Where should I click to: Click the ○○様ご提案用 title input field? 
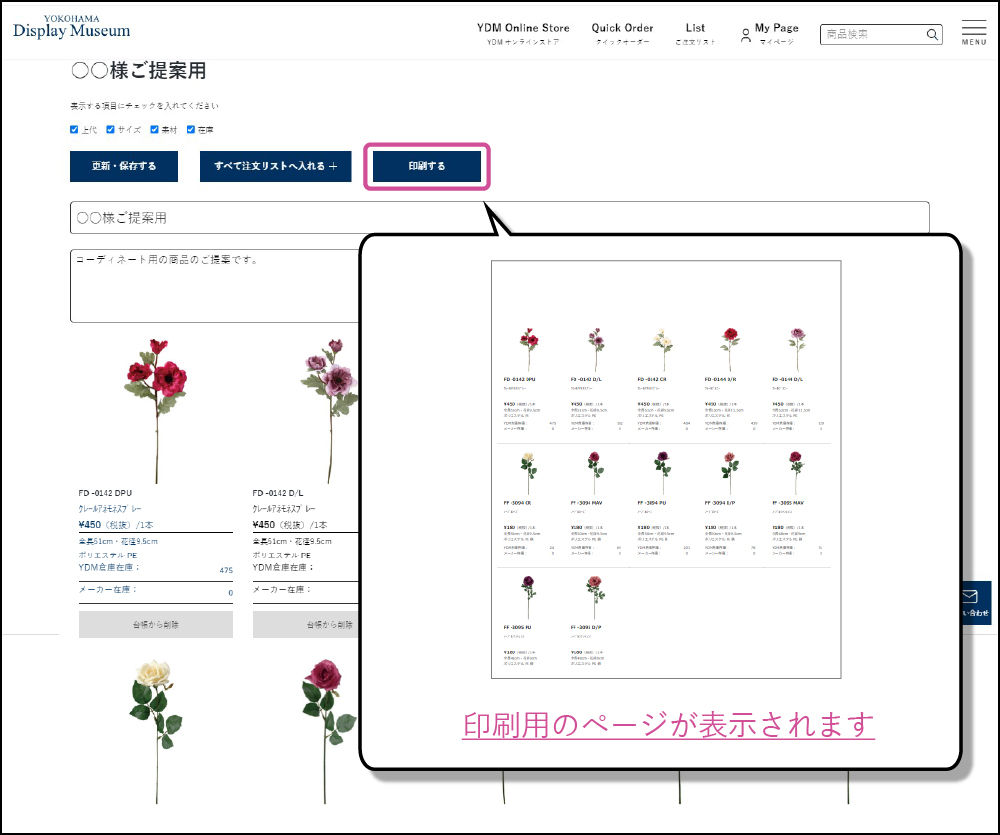pyautogui.click(x=500, y=218)
